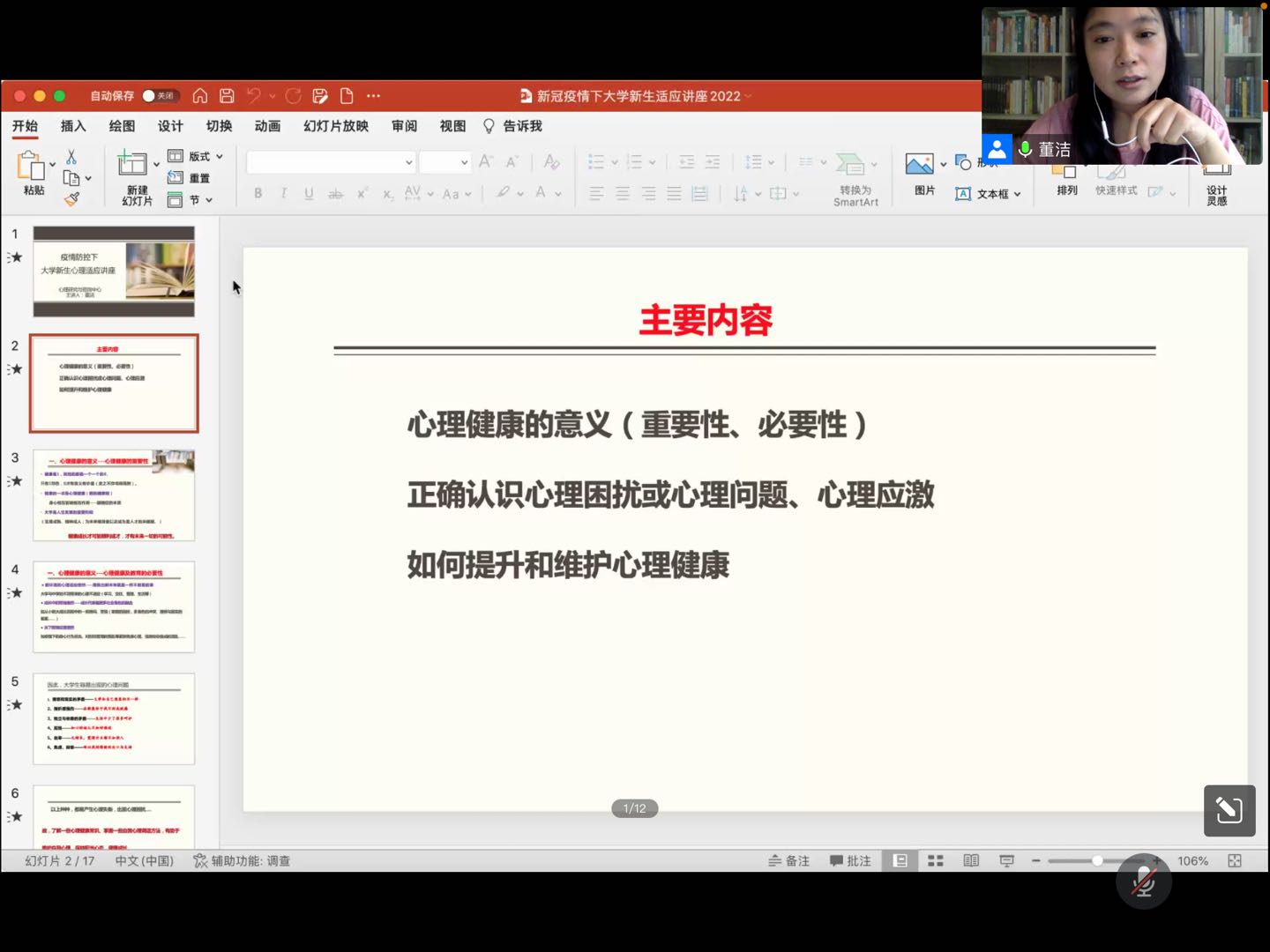The width and height of the screenshot is (1270, 952).
Task: Switch to the 幻灯片放映 tab
Action: [x=336, y=126]
